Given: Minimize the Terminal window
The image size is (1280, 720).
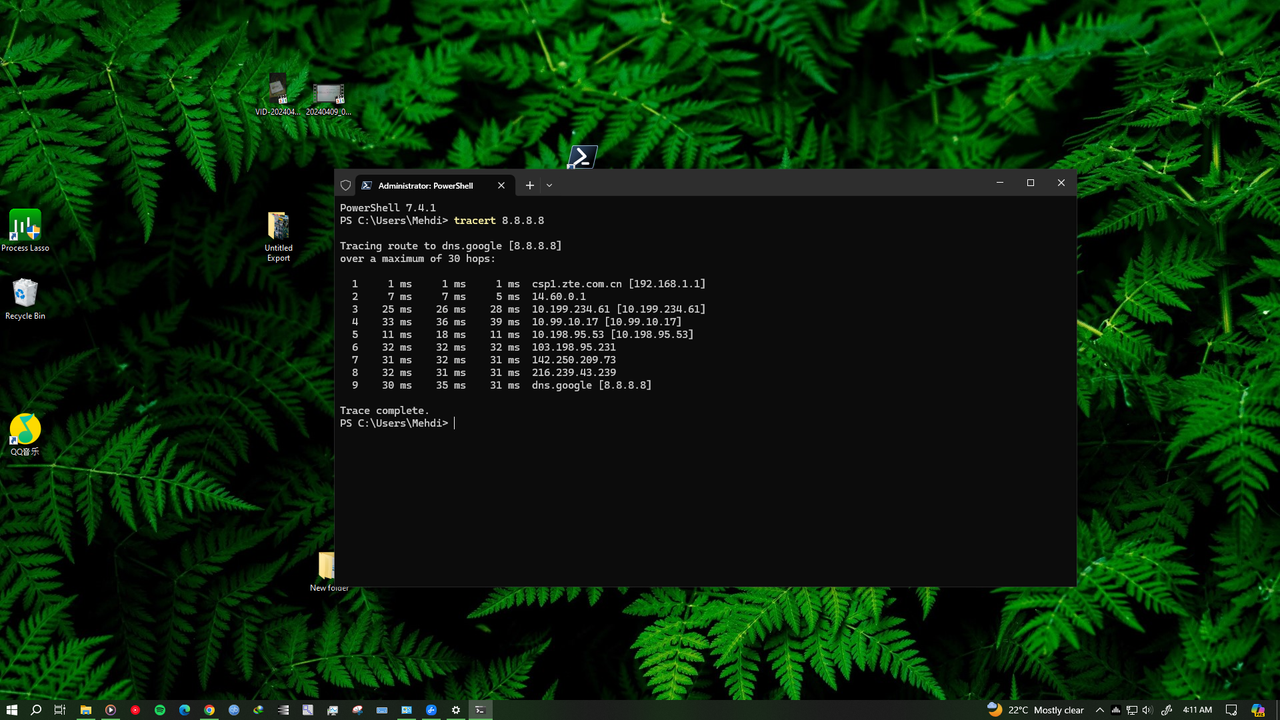Looking at the screenshot, I should click(1000, 183).
